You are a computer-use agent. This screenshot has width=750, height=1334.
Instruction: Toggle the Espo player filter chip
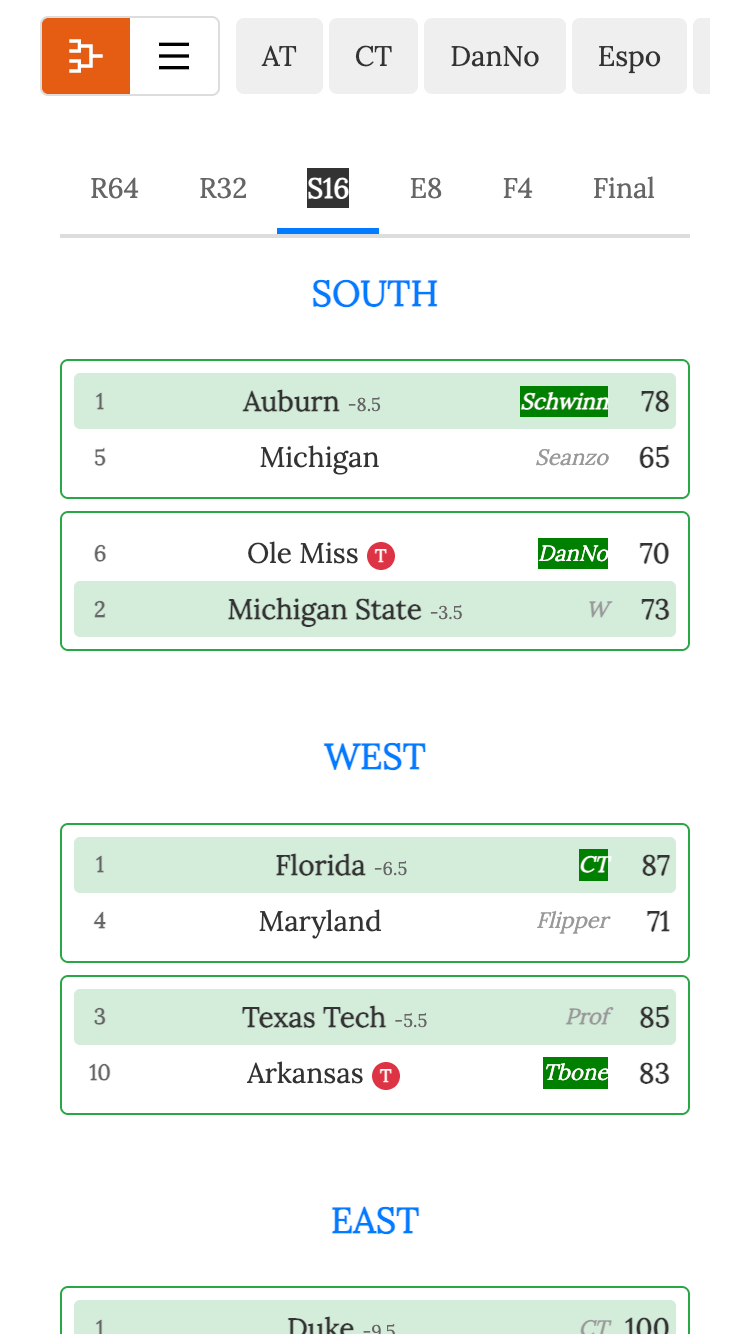click(x=629, y=56)
